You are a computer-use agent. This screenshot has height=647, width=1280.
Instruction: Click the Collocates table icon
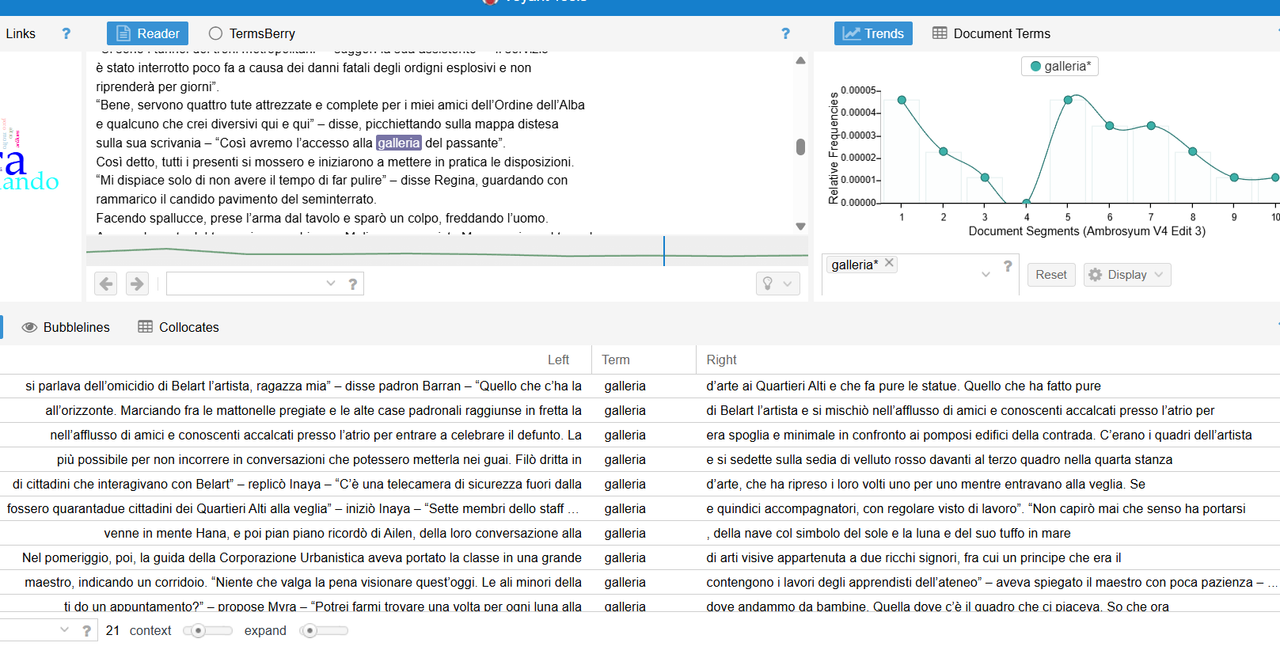(x=145, y=327)
